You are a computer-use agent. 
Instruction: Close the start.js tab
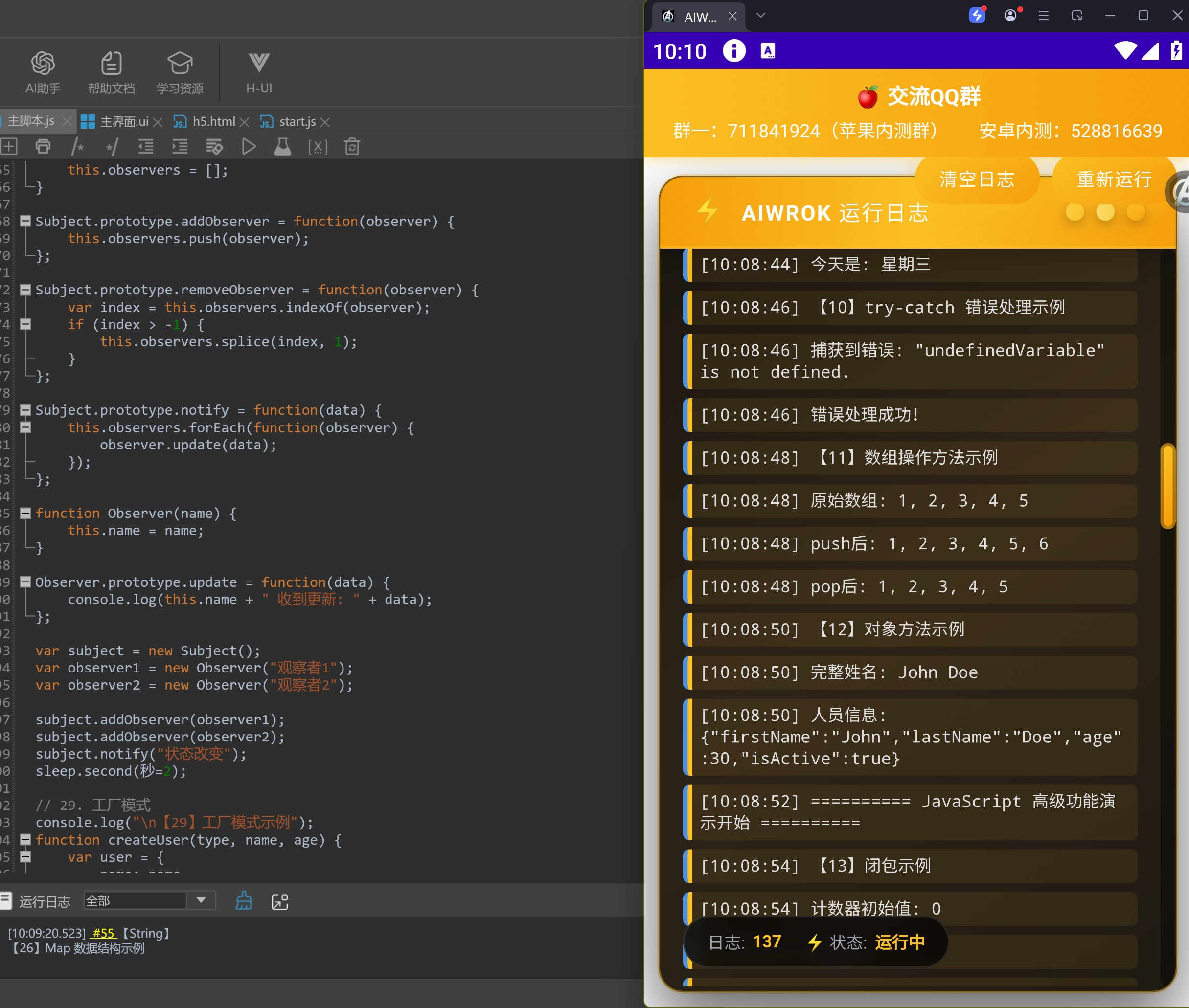click(325, 122)
